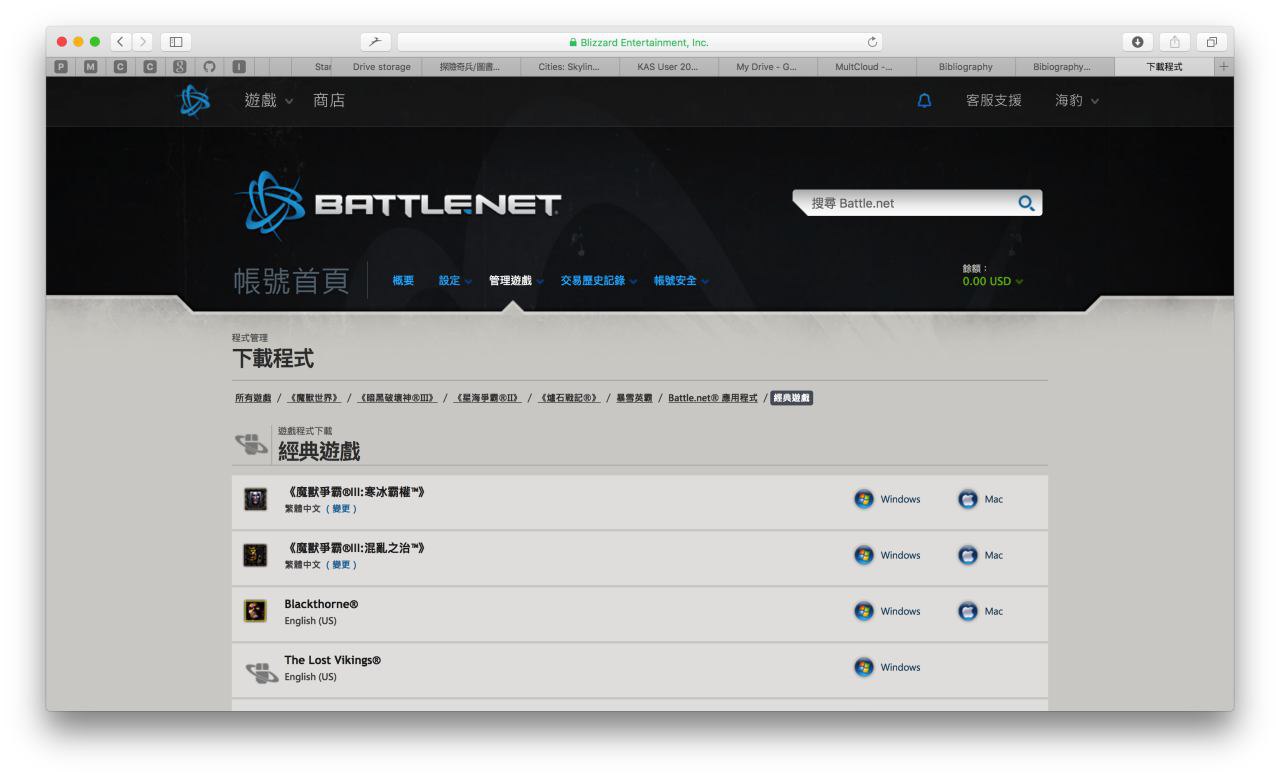Image resolution: width=1280 pixels, height=777 pixels.
Task: Expand the 遊戲 menu in top navigation
Action: 269,101
